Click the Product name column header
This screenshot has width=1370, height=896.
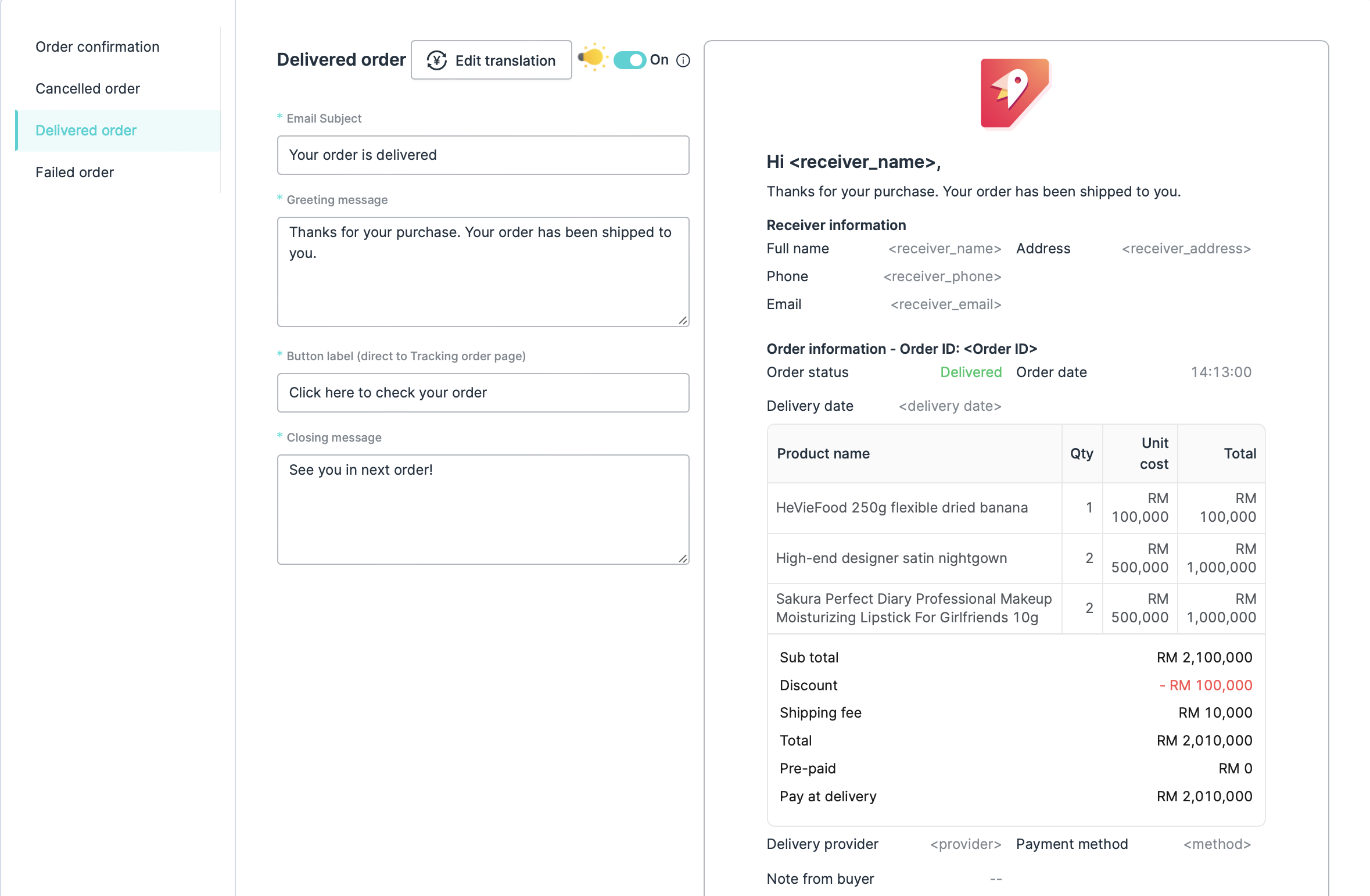pos(823,453)
